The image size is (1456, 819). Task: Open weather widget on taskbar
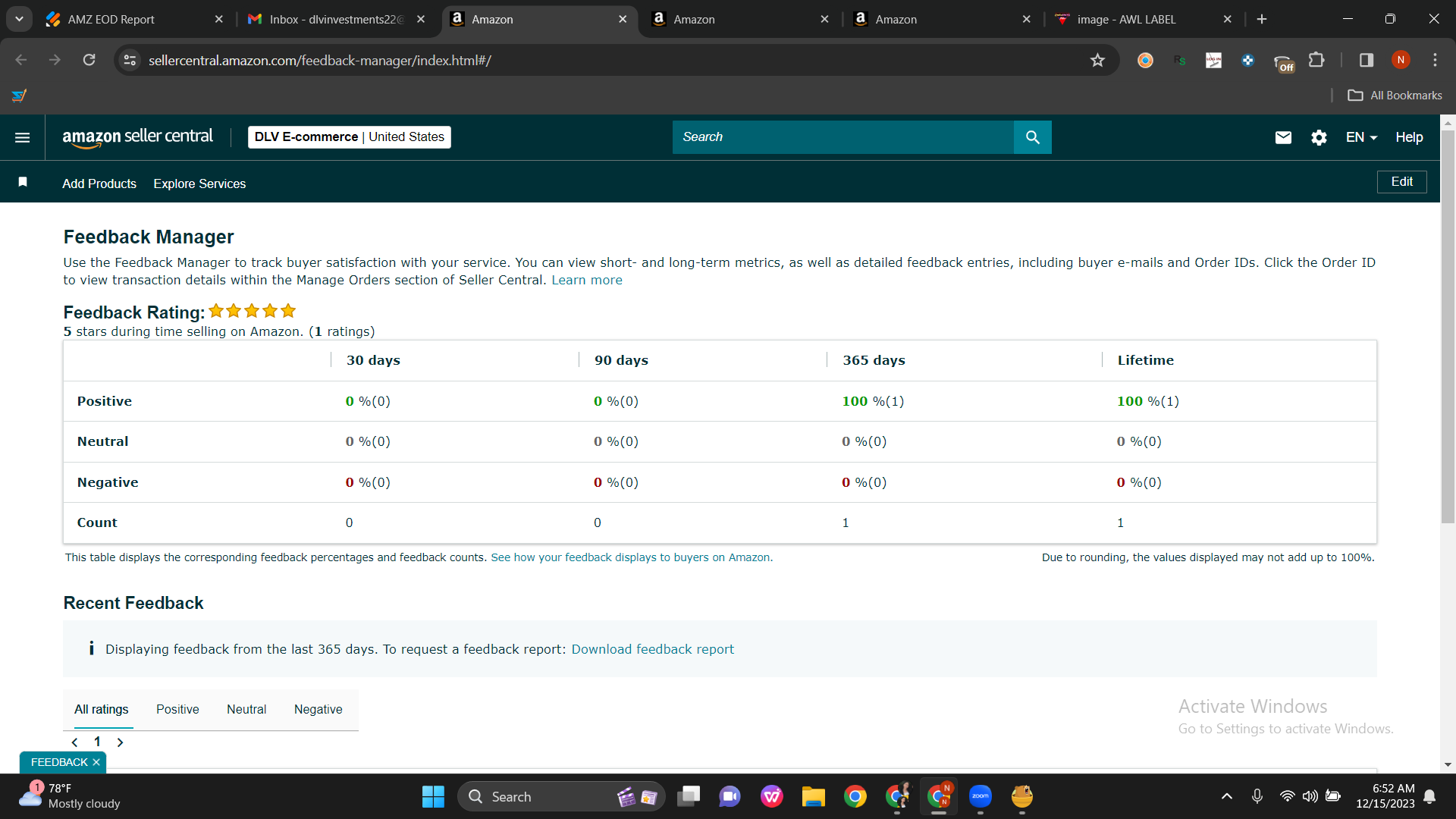tap(70, 796)
